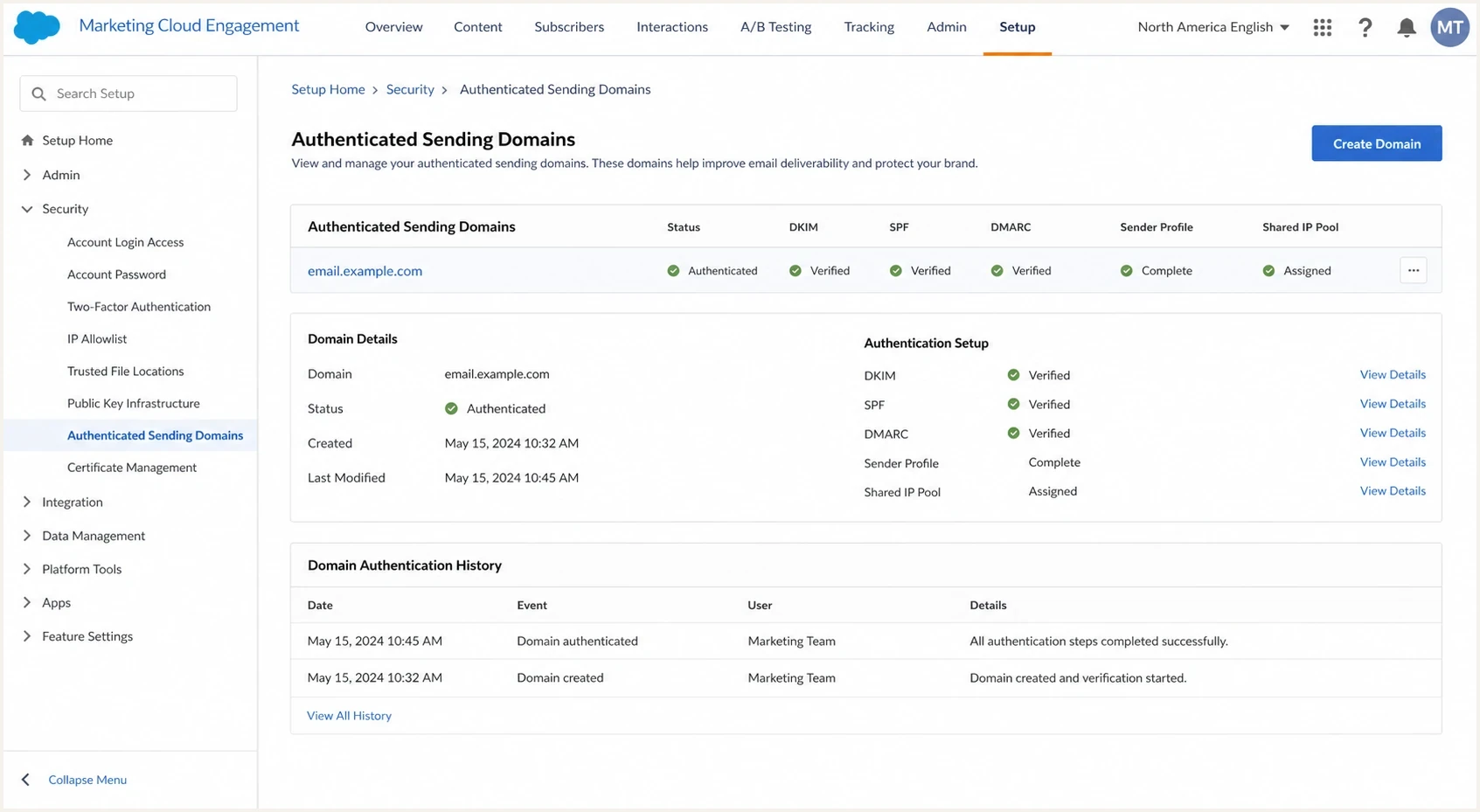
Task: Open the notifications bell
Action: coord(1407,27)
